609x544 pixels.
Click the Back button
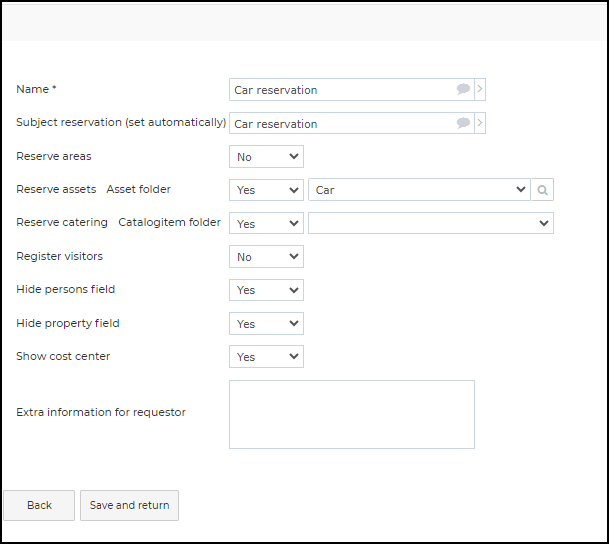[x=39, y=505]
